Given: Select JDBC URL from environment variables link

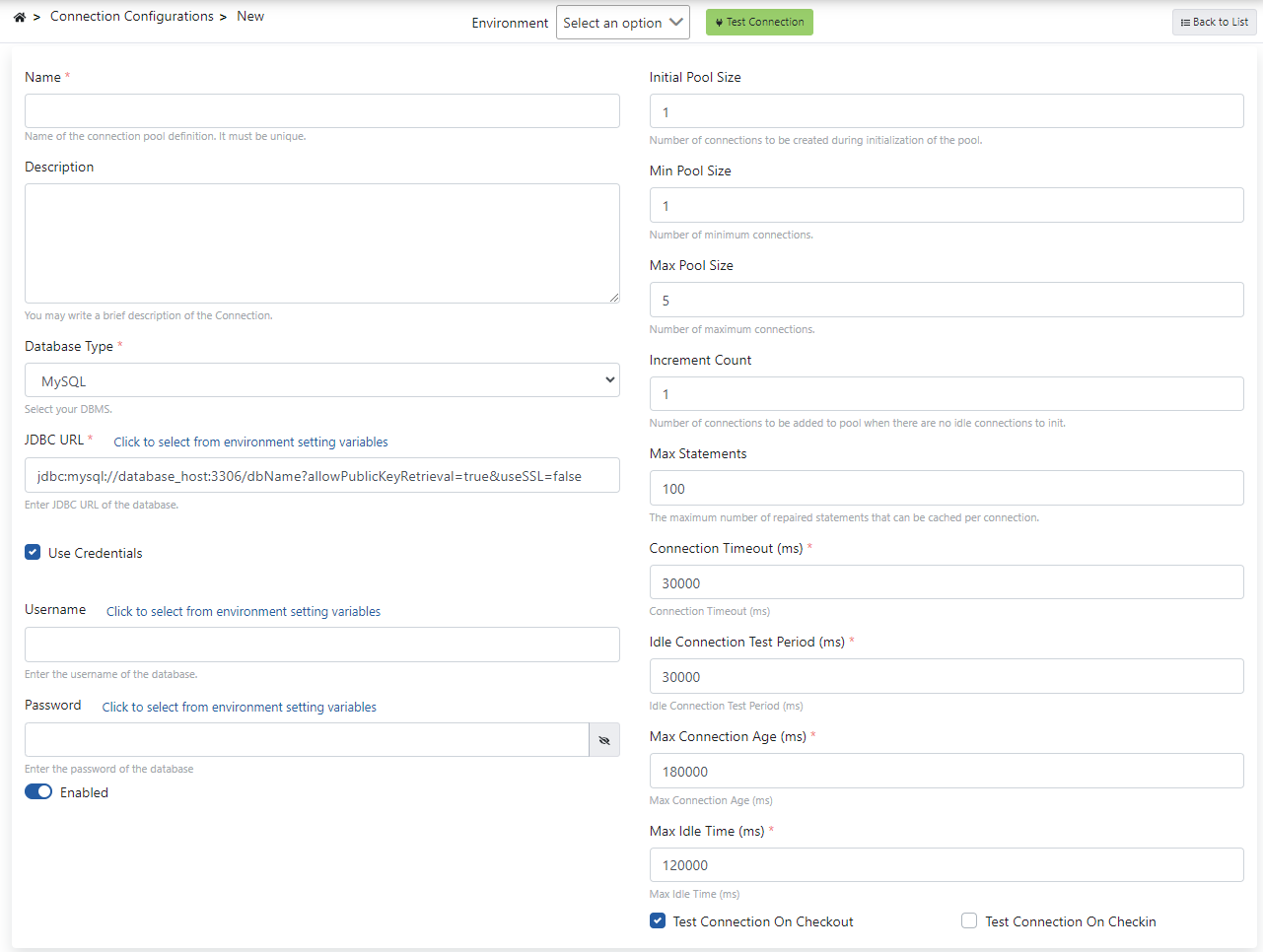Looking at the screenshot, I should 250,442.
